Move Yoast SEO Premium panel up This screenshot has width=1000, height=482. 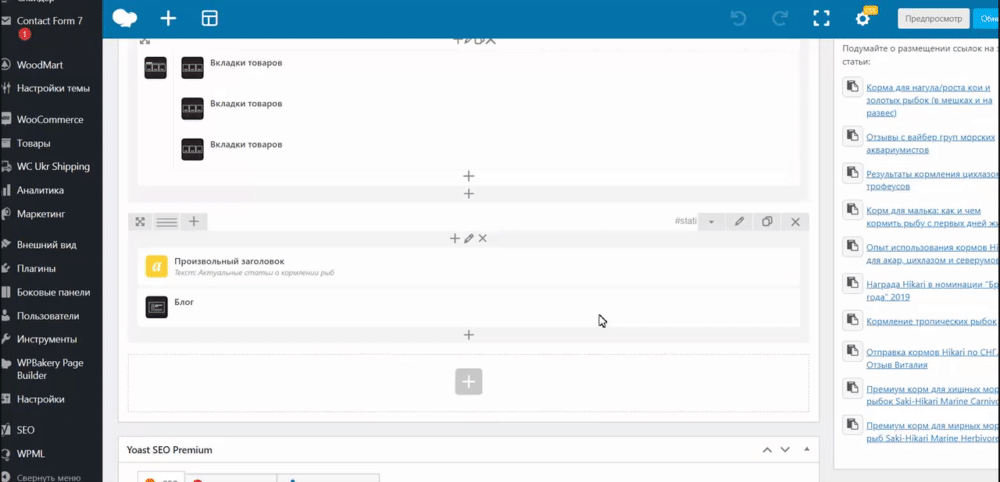pyautogui.click(x=767, y=450)
